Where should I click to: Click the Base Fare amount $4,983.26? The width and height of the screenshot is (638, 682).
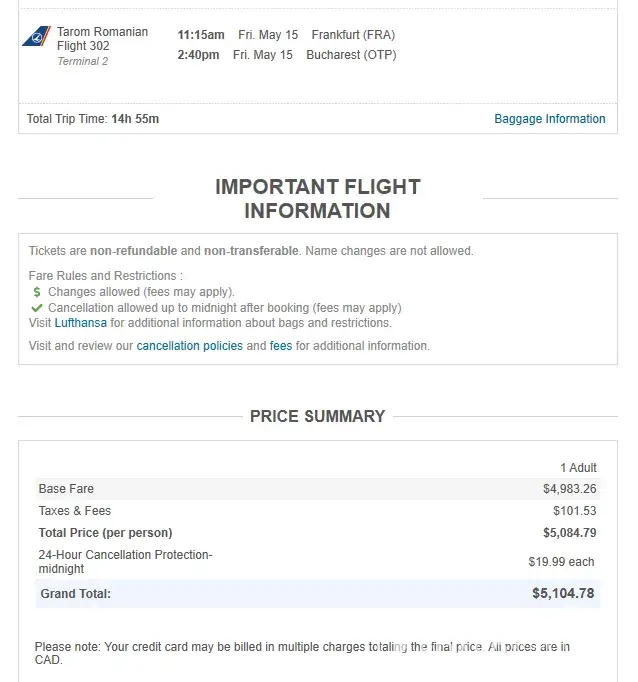click(569, 489)
